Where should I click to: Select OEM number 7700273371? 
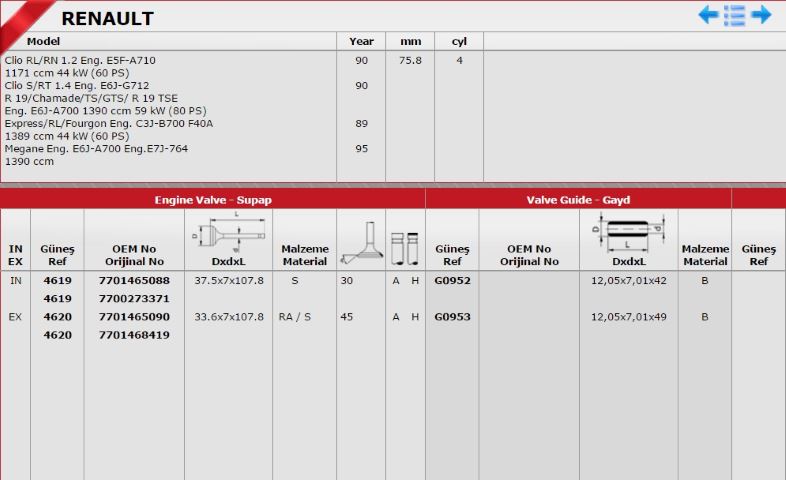(x=134, y=299)
